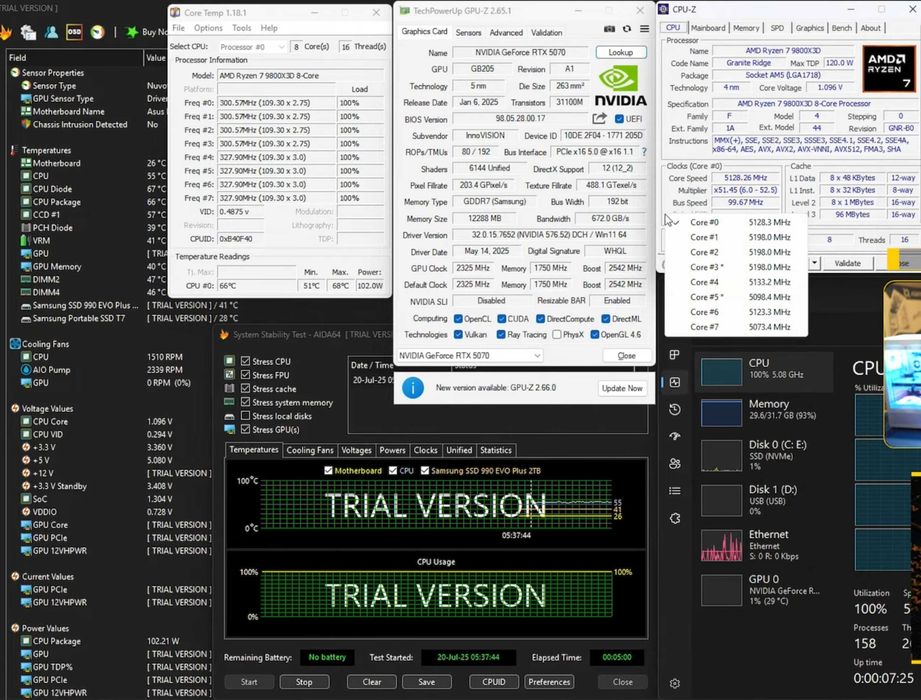Select the Ethernet performance graph in Task Manager
The image size is (921, 700).
click(721, 546)
